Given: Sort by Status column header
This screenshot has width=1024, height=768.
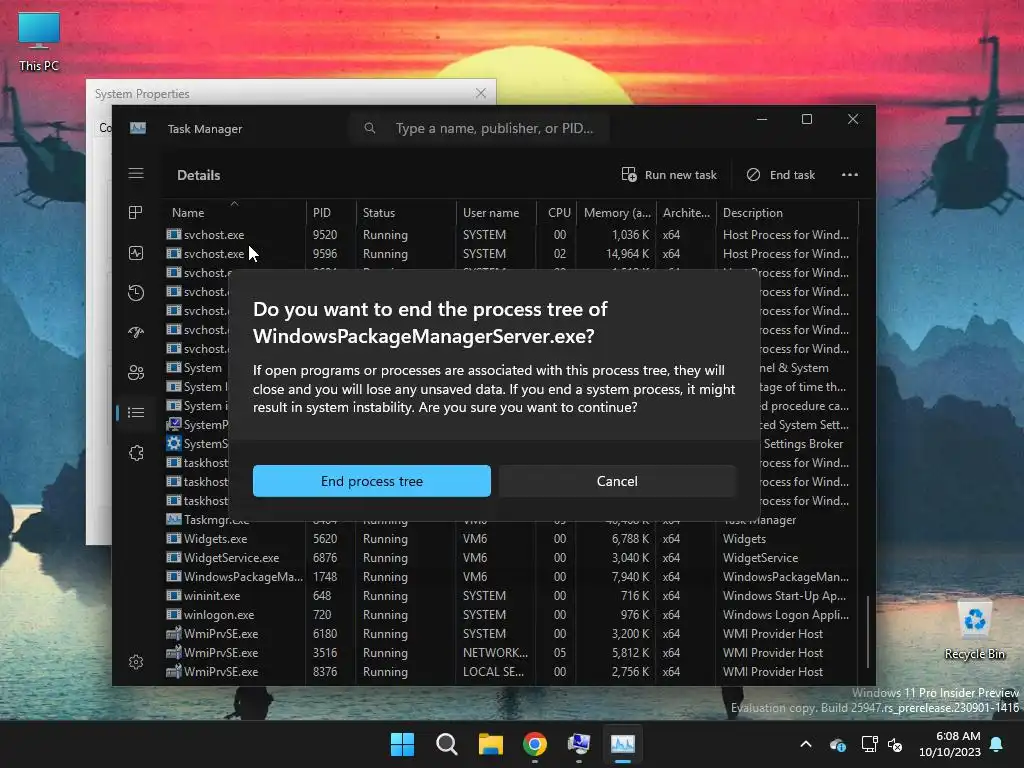Looking at the screenshot, I should click(406, 212).
